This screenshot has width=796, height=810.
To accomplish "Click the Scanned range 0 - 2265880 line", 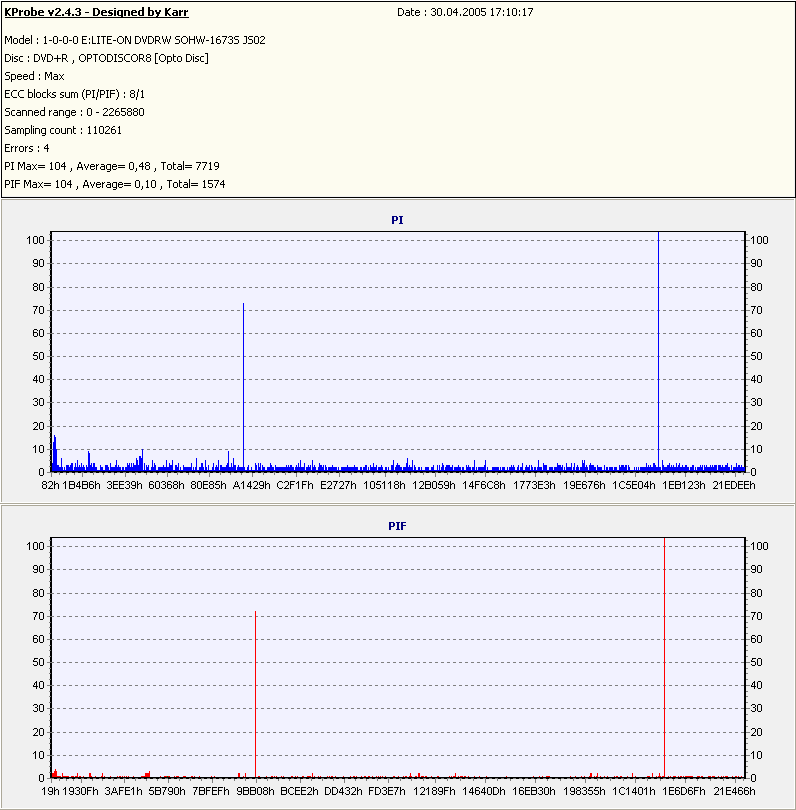I will pos(74,112).
